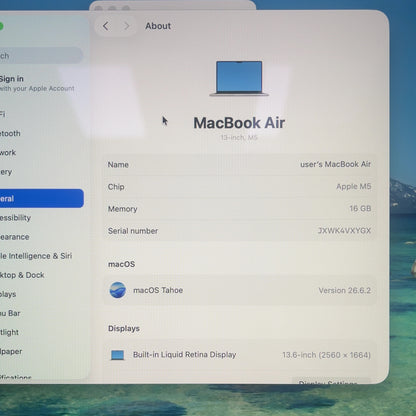
Task: Open the Wi-Fi sidebar item
Action: 3,114
